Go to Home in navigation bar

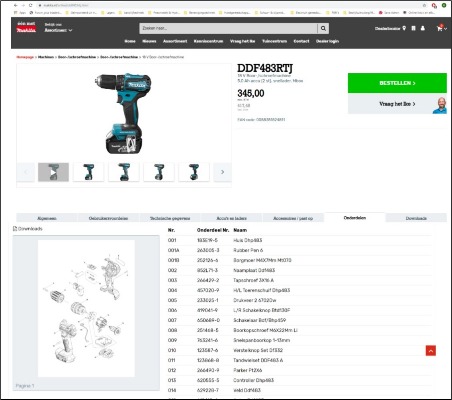tap(130, 41)
